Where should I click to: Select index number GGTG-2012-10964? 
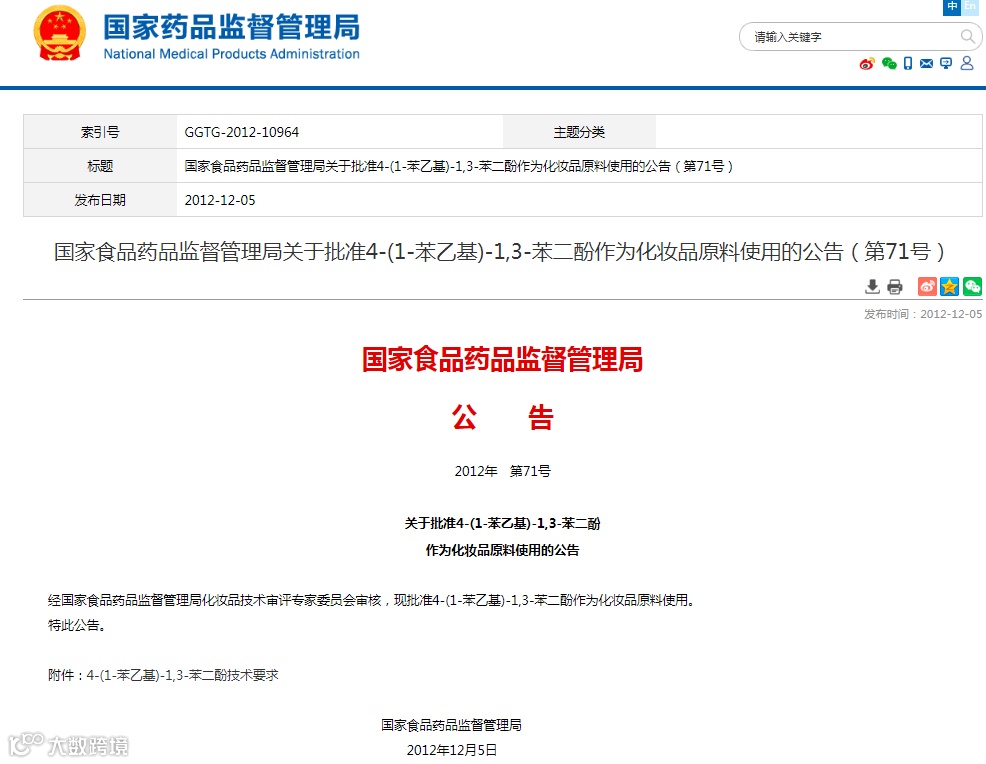(241, 132)
